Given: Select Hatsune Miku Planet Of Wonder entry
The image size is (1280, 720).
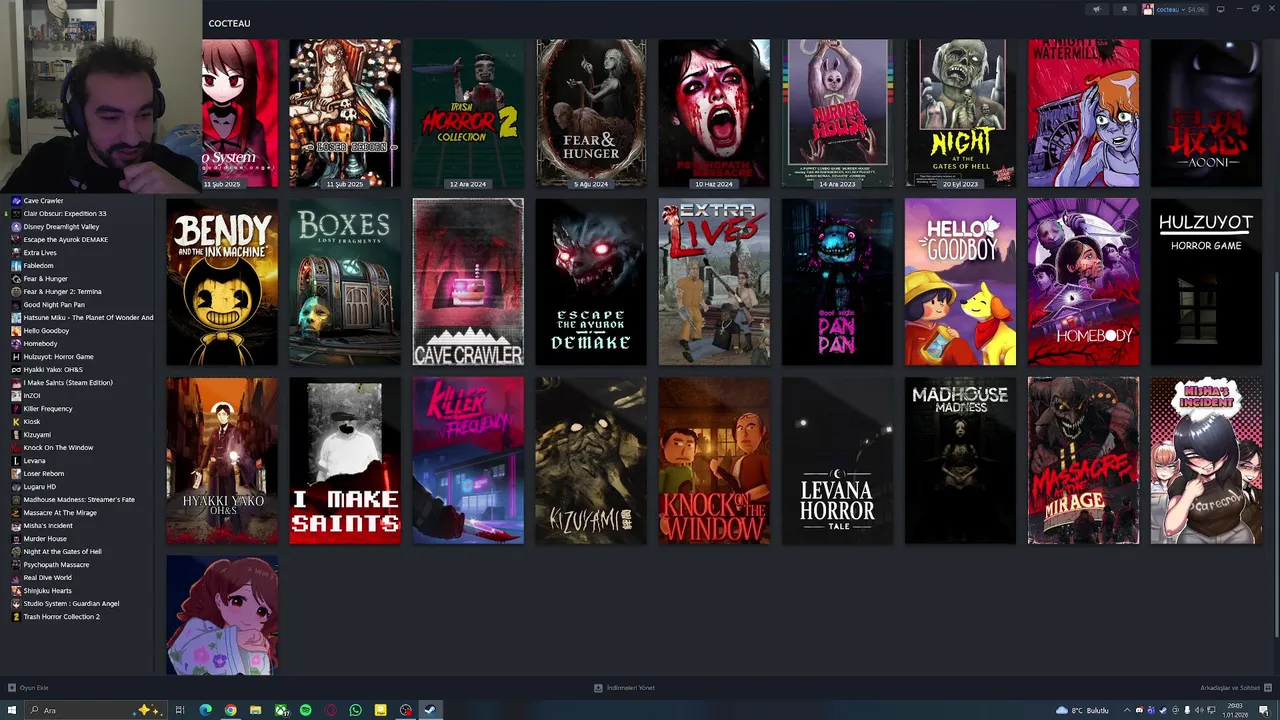Looking at the screenshot, I should [x=88, y=317].
